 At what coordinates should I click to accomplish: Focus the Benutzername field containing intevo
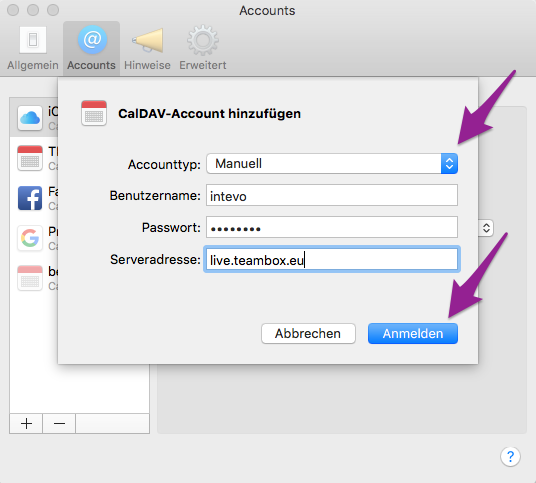tap(332, 196)
